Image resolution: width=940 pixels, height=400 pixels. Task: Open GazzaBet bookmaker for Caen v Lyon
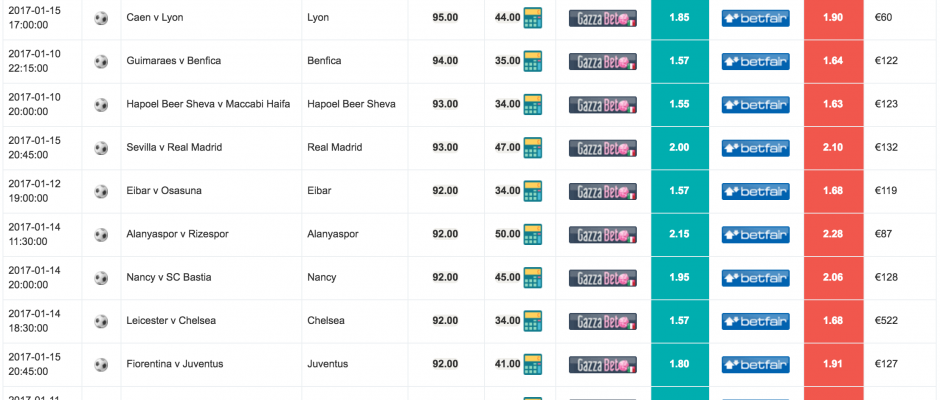(x=602, y=18)
